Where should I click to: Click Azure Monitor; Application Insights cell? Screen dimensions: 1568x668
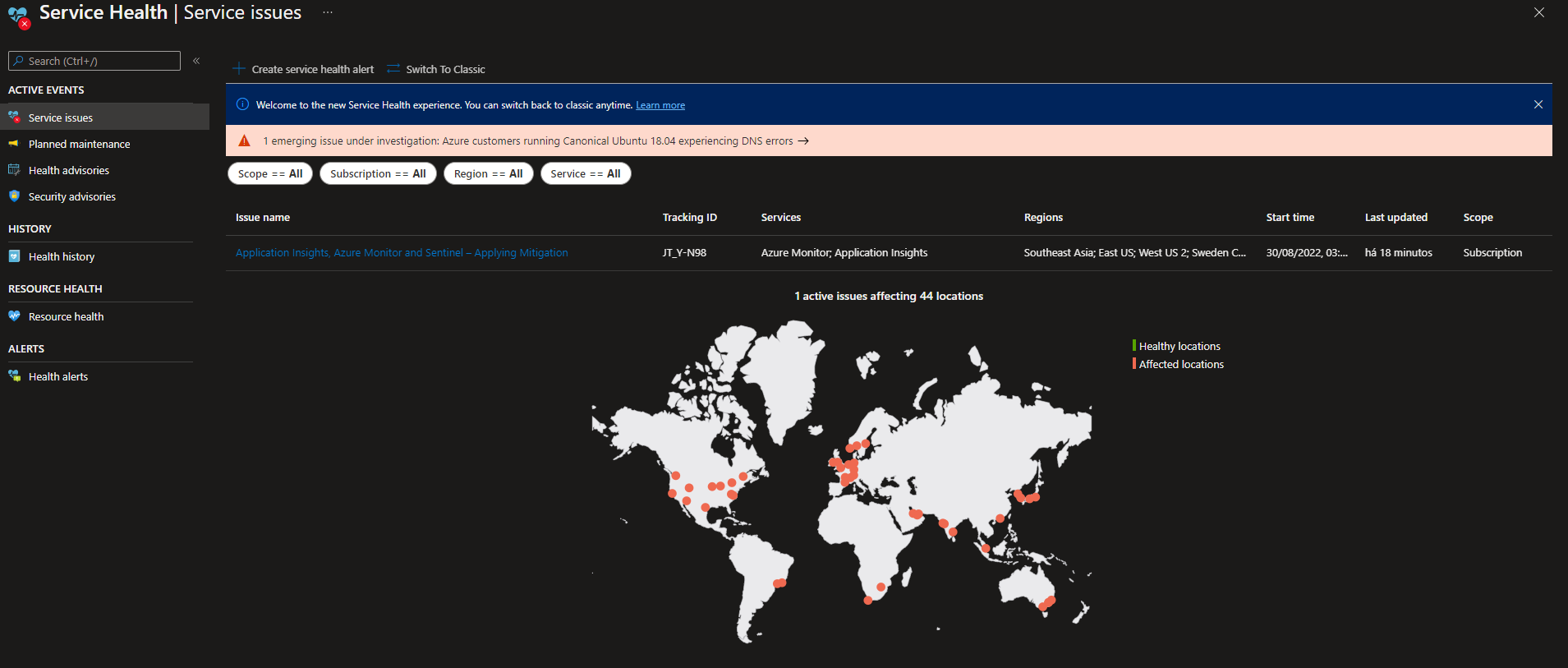844,252
